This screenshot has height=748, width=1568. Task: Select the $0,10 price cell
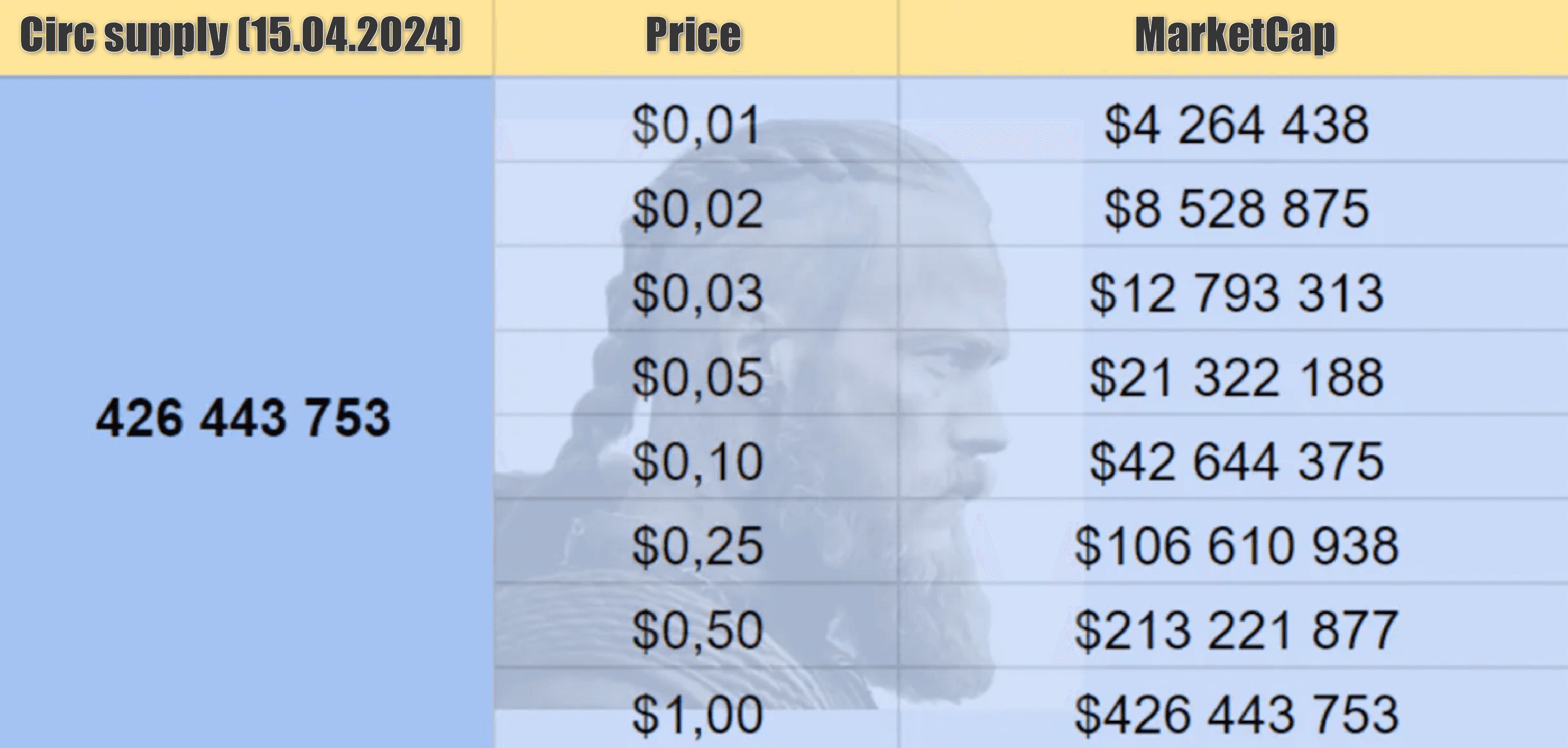[696, 457]
